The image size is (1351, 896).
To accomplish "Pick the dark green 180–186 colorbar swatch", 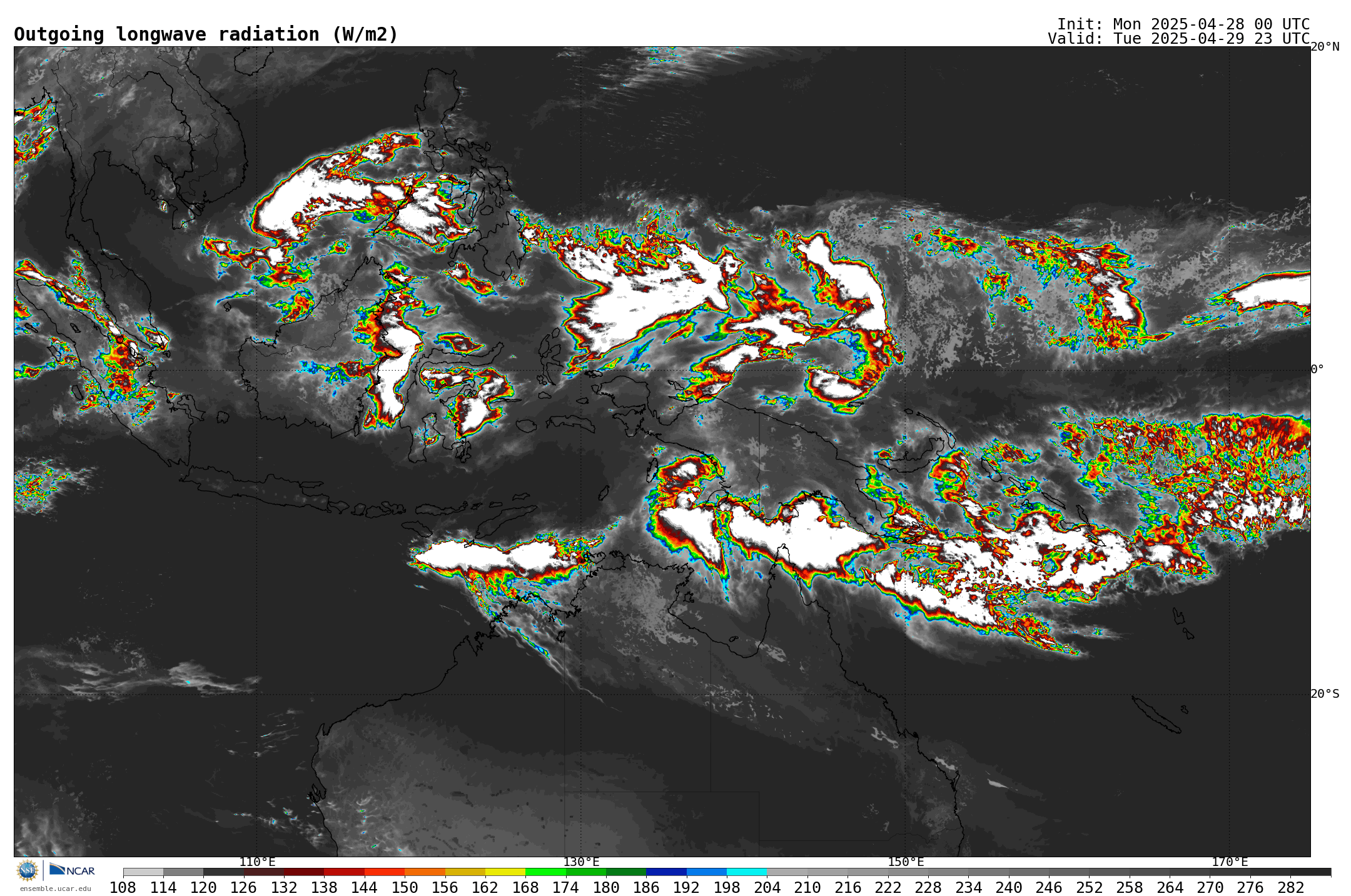I will [626, 872].
